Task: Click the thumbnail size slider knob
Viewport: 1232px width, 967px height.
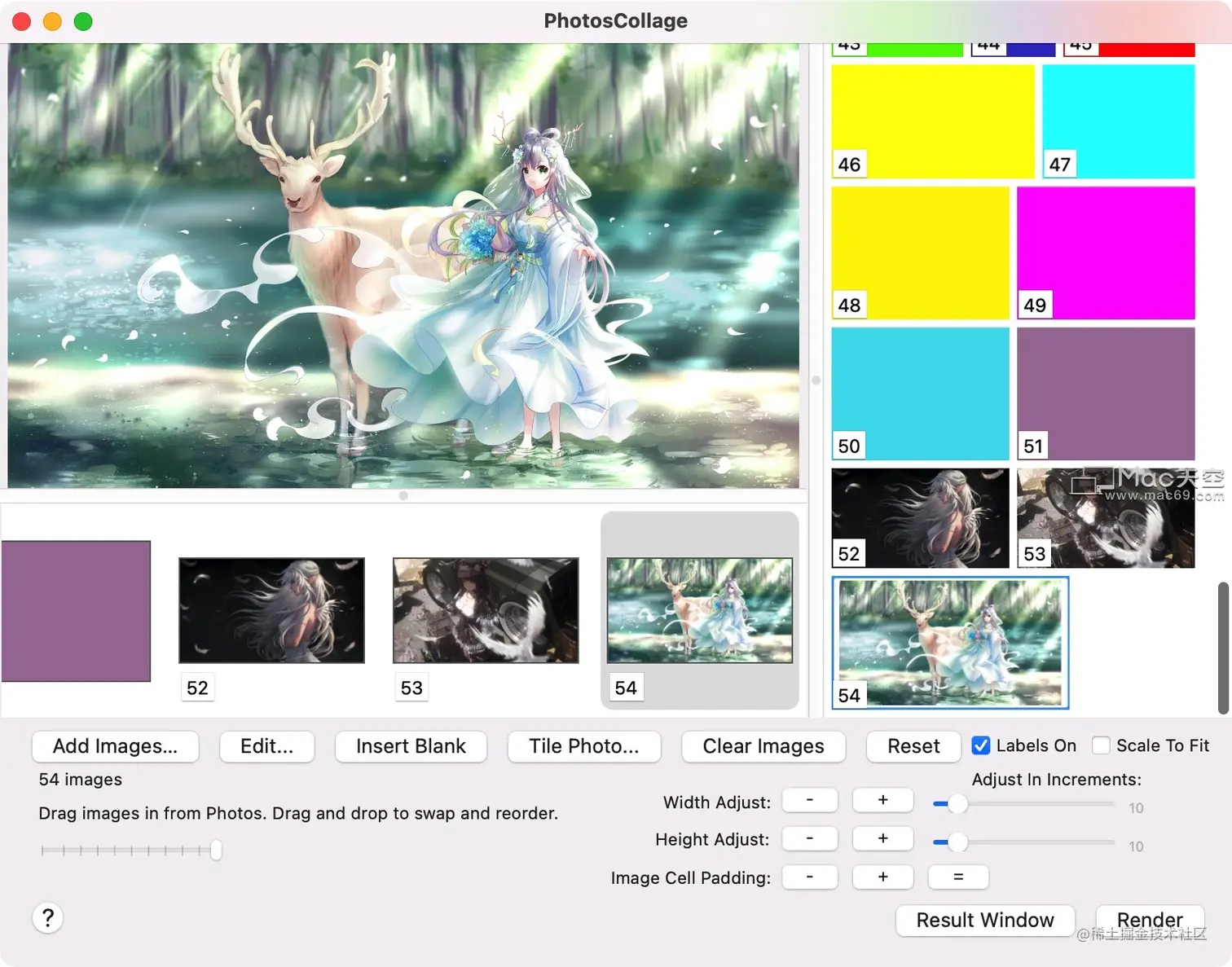Action: click(x=216, y=851)
